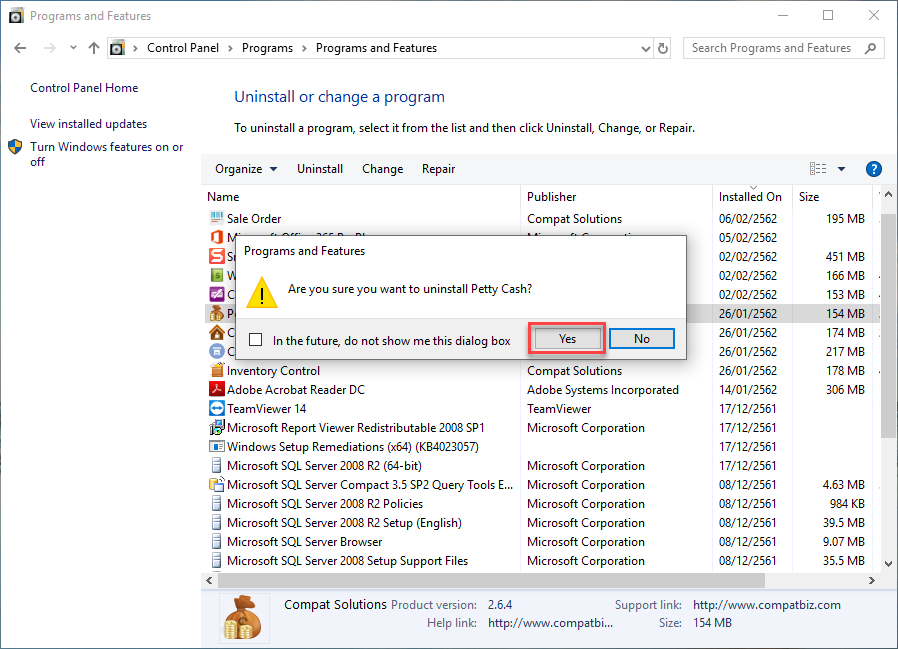Go back using the back arrow

20,48
